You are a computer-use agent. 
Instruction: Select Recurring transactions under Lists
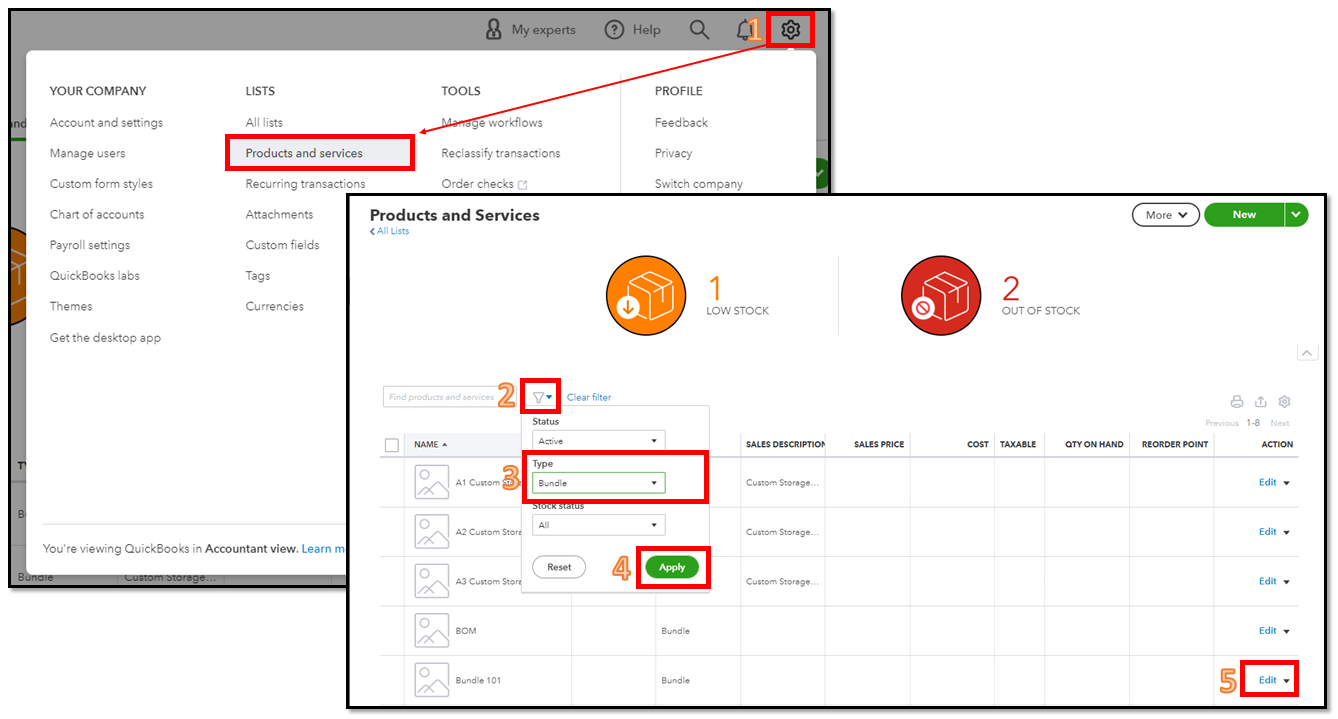[x=305, y=184]
